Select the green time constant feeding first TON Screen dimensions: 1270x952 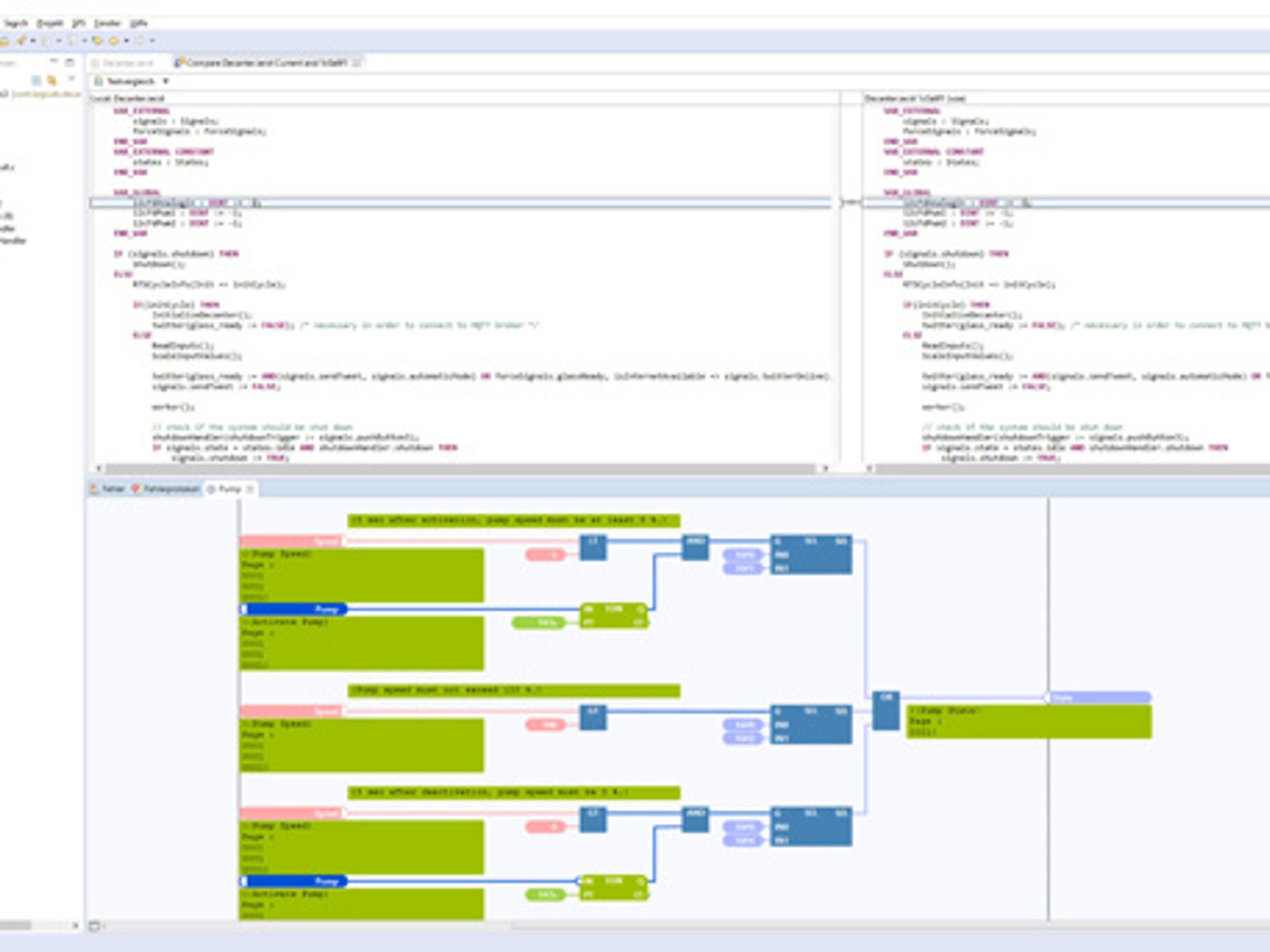pyautogui.click(x=538, y=623)
